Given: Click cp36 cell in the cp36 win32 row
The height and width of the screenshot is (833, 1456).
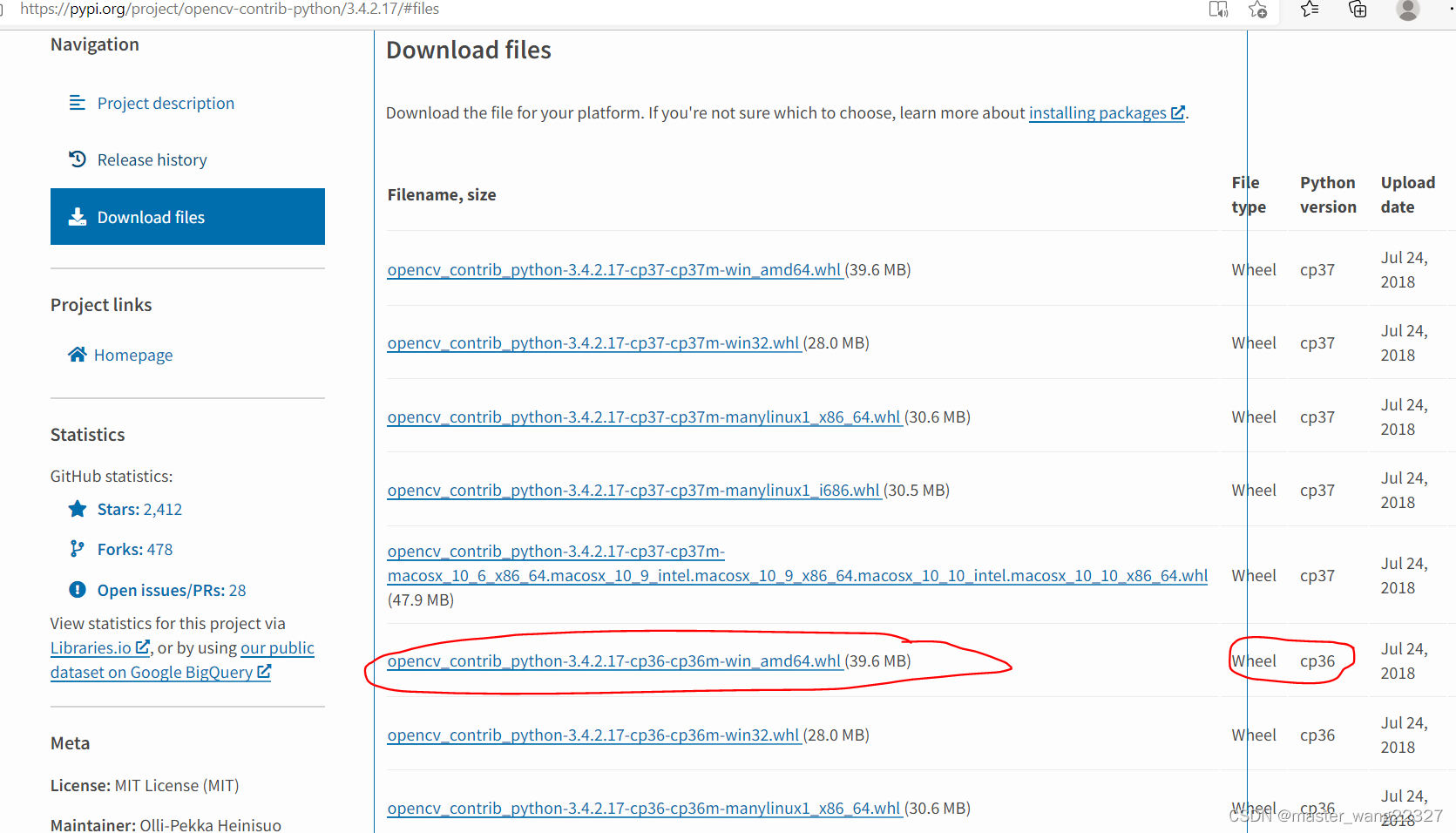Looking at the screenshot, I should (1317, 735).
